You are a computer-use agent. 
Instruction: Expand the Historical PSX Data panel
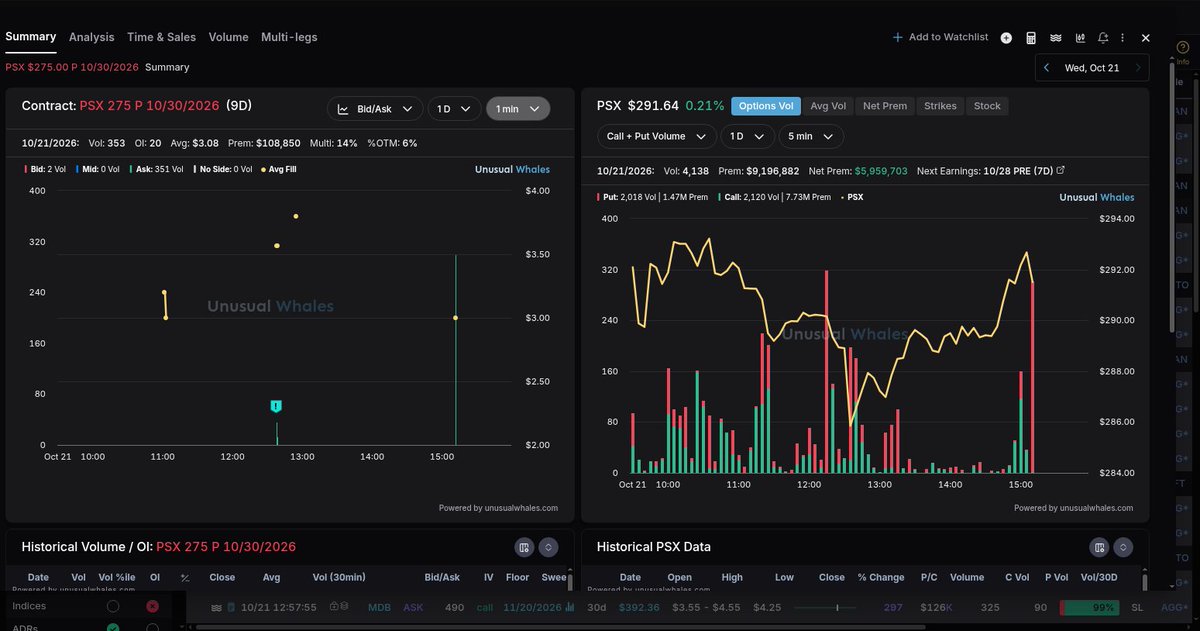1124,547
